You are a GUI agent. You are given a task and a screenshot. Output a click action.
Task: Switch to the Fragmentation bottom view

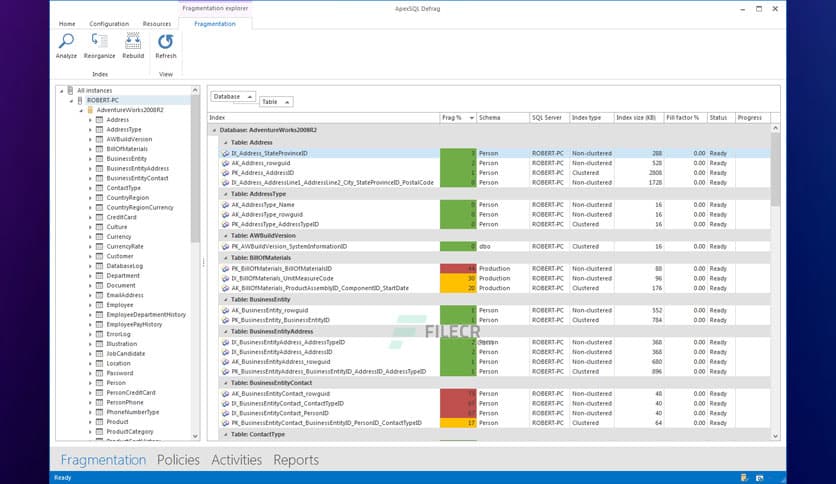(x=103, y=459)
